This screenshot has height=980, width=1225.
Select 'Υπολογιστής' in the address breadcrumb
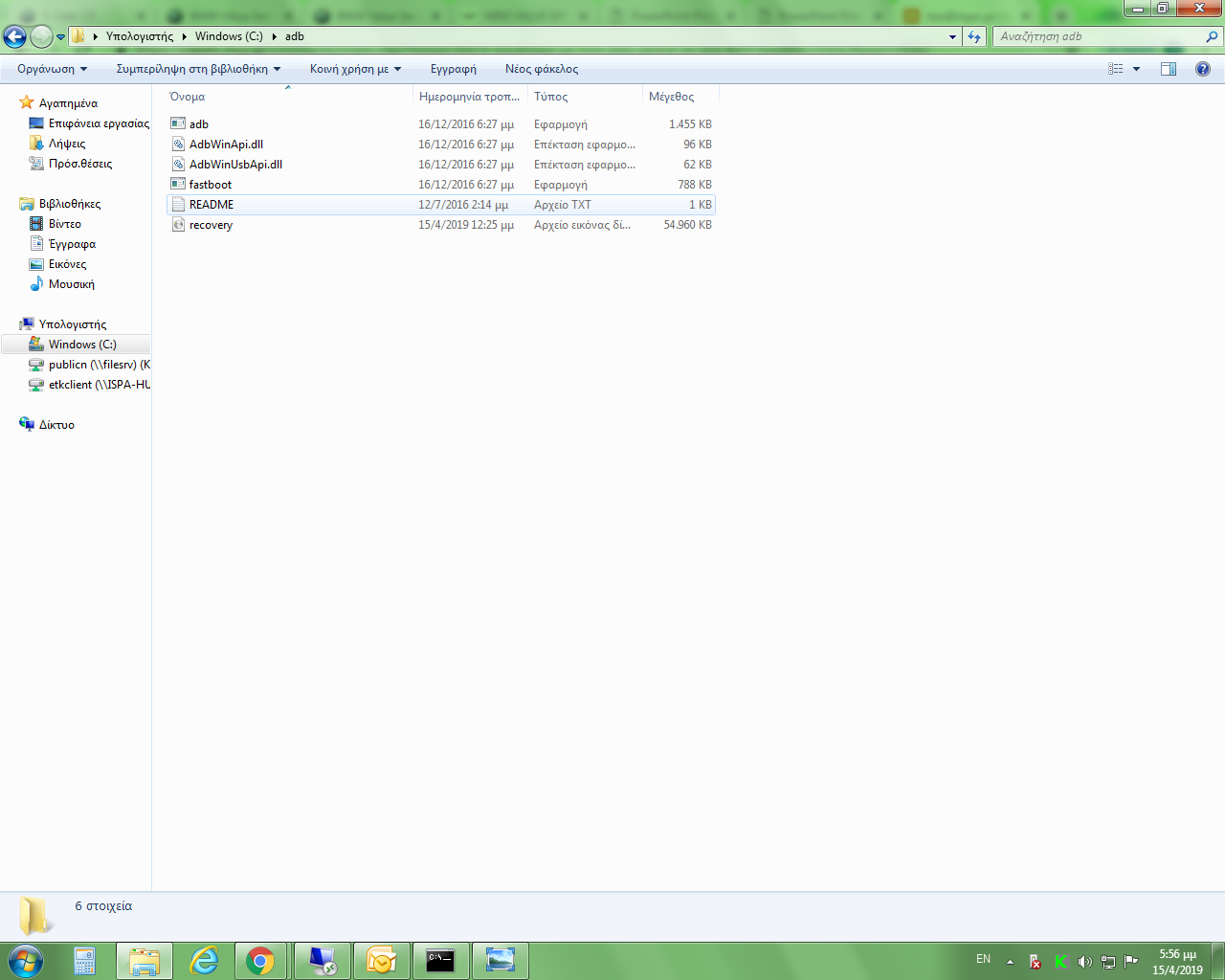click(140, 36)
